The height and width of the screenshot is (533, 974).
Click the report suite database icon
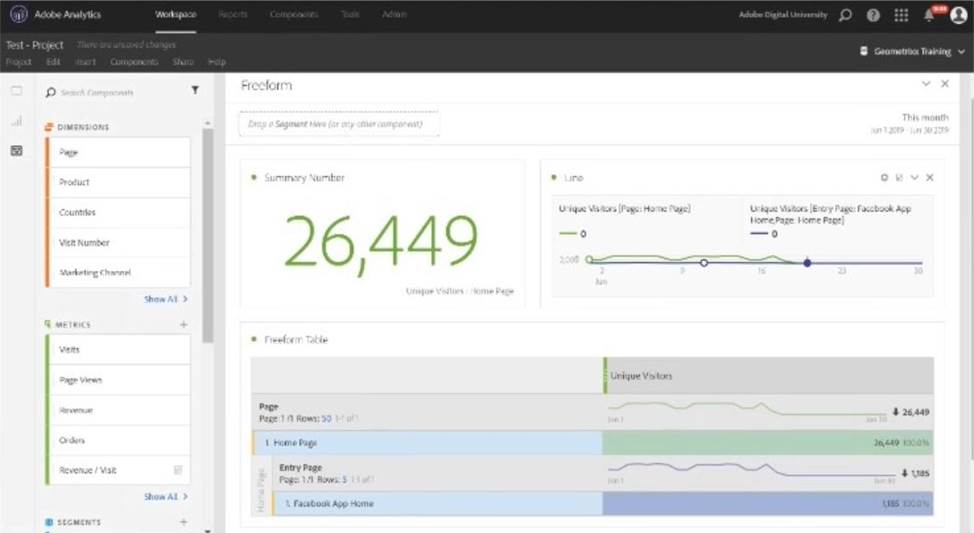point(863,51)
